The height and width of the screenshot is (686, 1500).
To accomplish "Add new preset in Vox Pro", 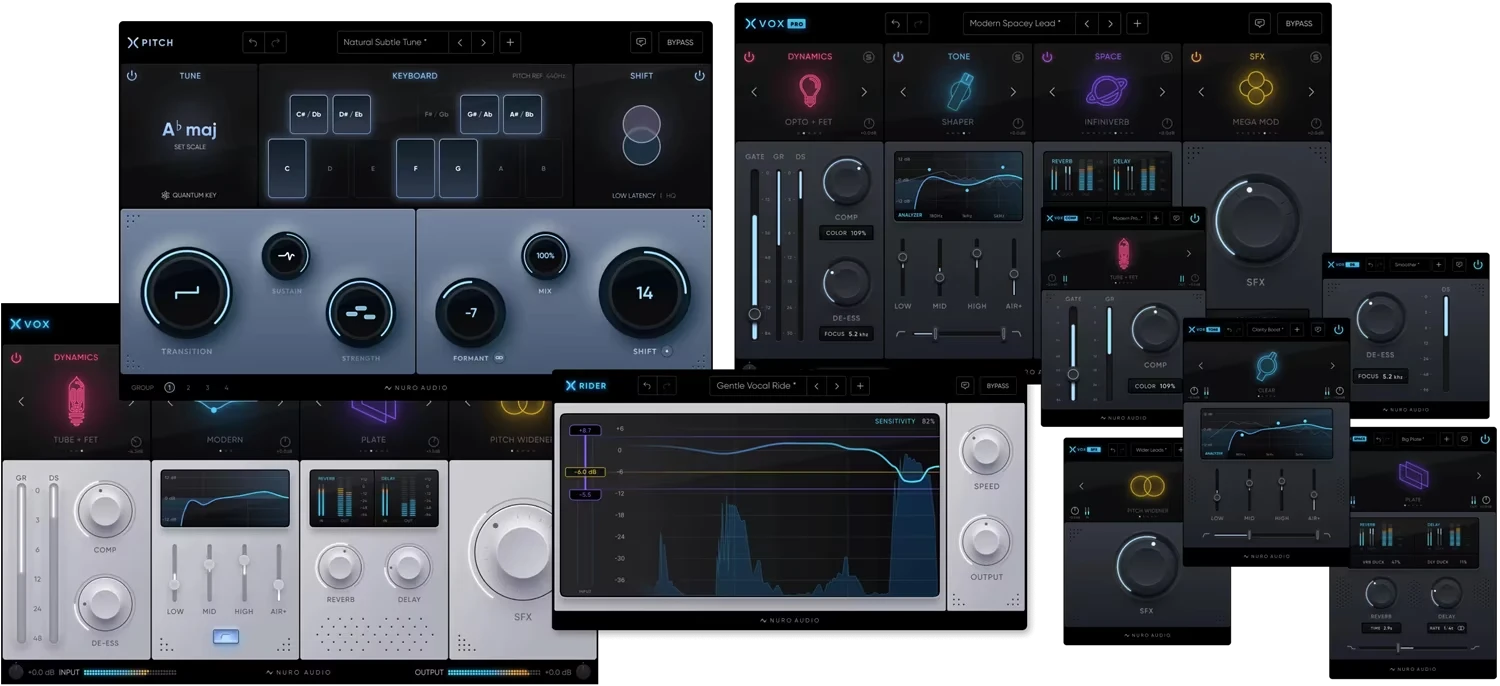I will (x=1137, y=23).
